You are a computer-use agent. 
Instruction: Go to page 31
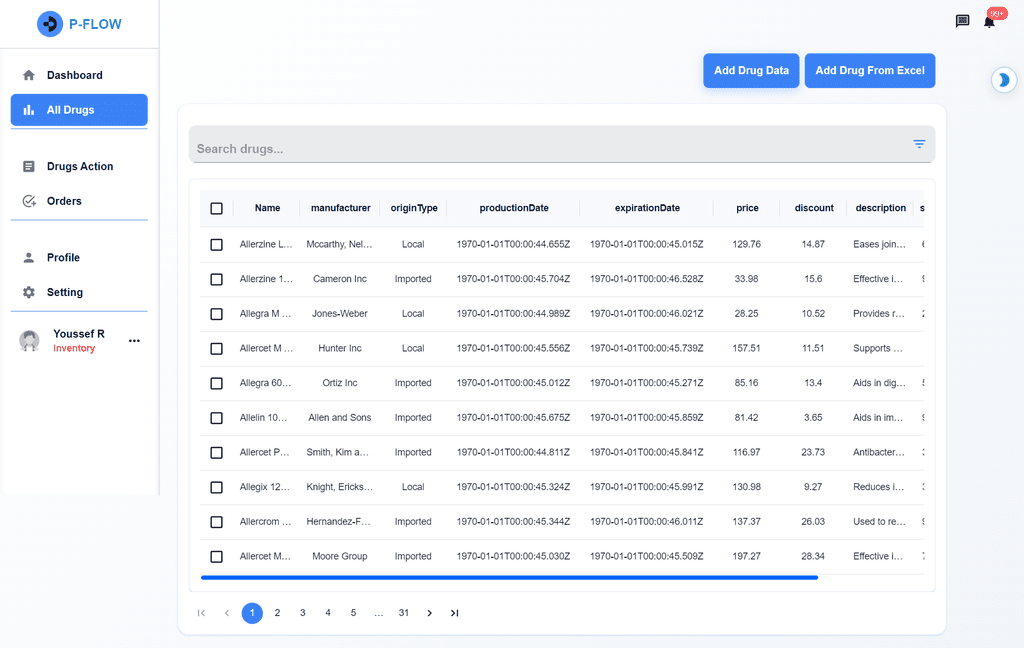pyautogui.click(x=404, y=613)
